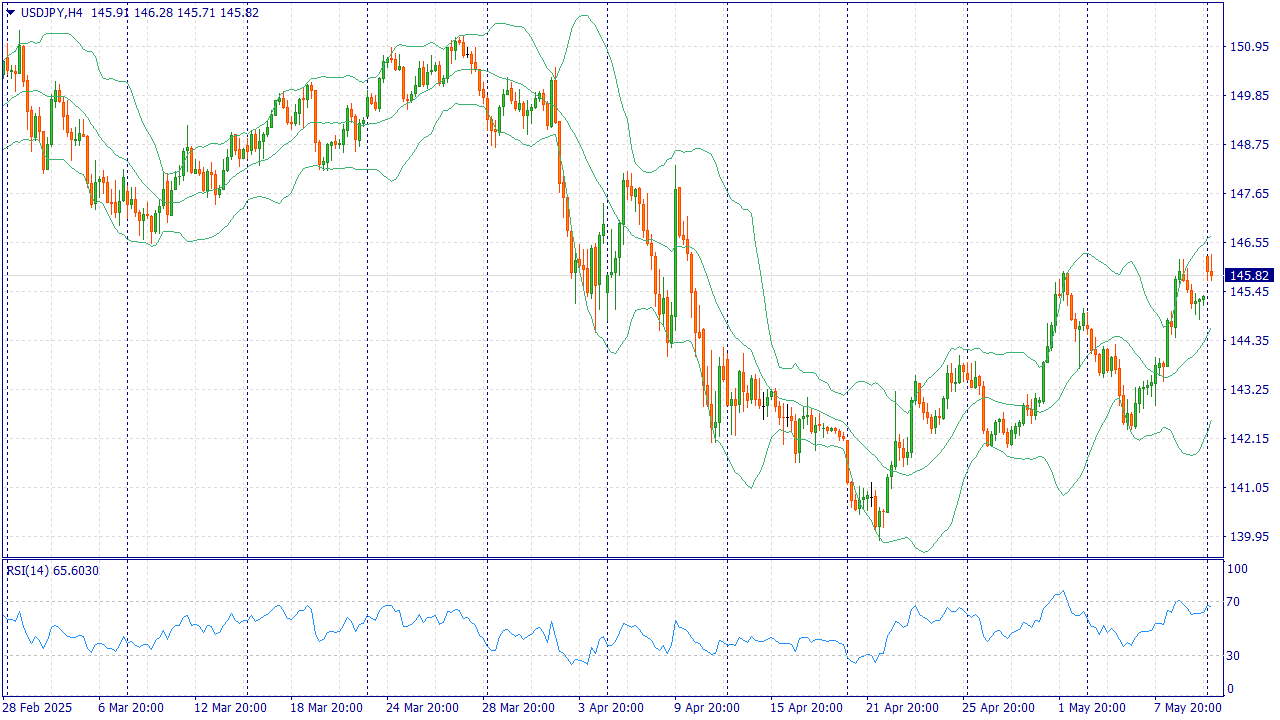Open the chart menu triangle beside USDJPY,H4
This screenshot has width=1280, height=720.
11,13
